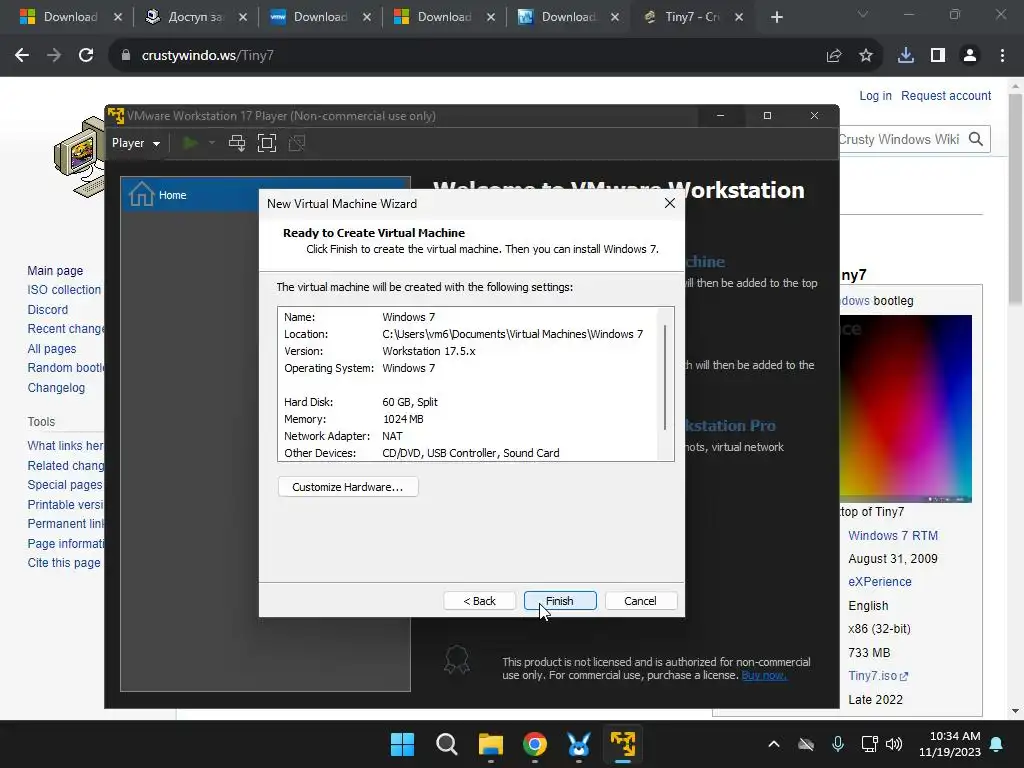The height and width of the screenshot is (768, 1024).
Task: Click the Unity mode toolbar icon
Action: click(296, 143)
